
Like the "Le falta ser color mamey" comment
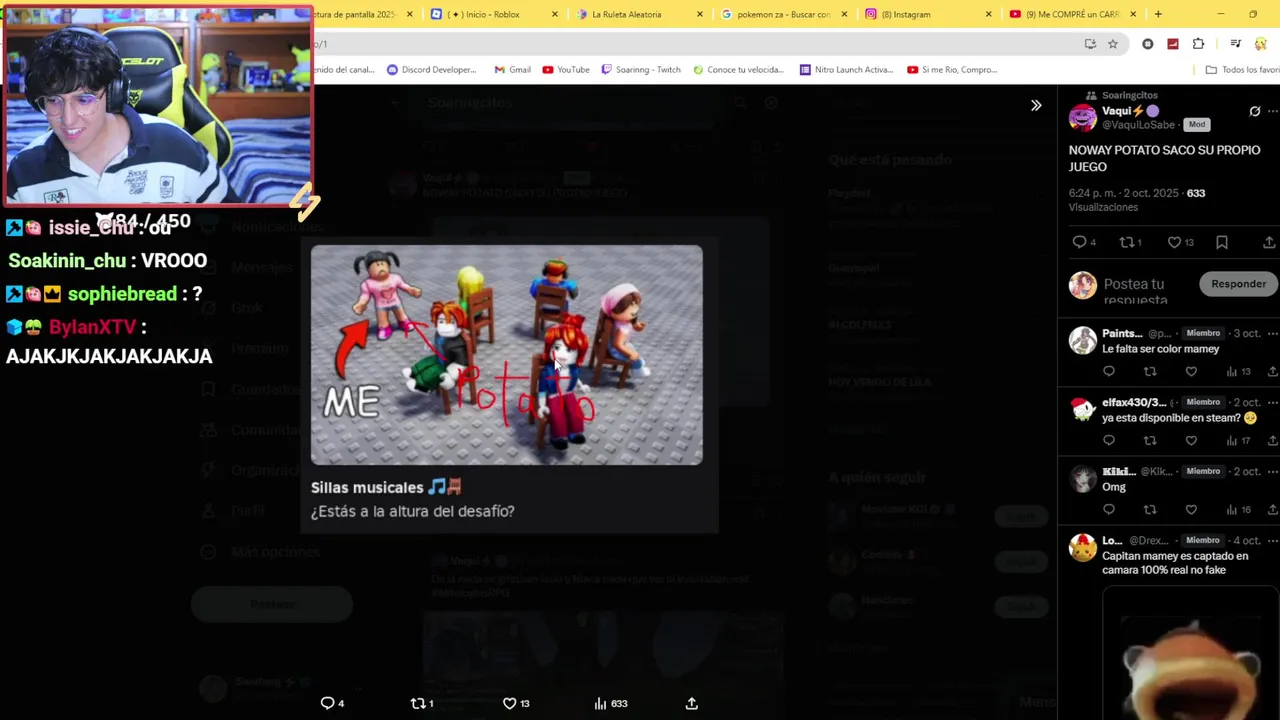pyautogui.click(x=1191, y=371)
